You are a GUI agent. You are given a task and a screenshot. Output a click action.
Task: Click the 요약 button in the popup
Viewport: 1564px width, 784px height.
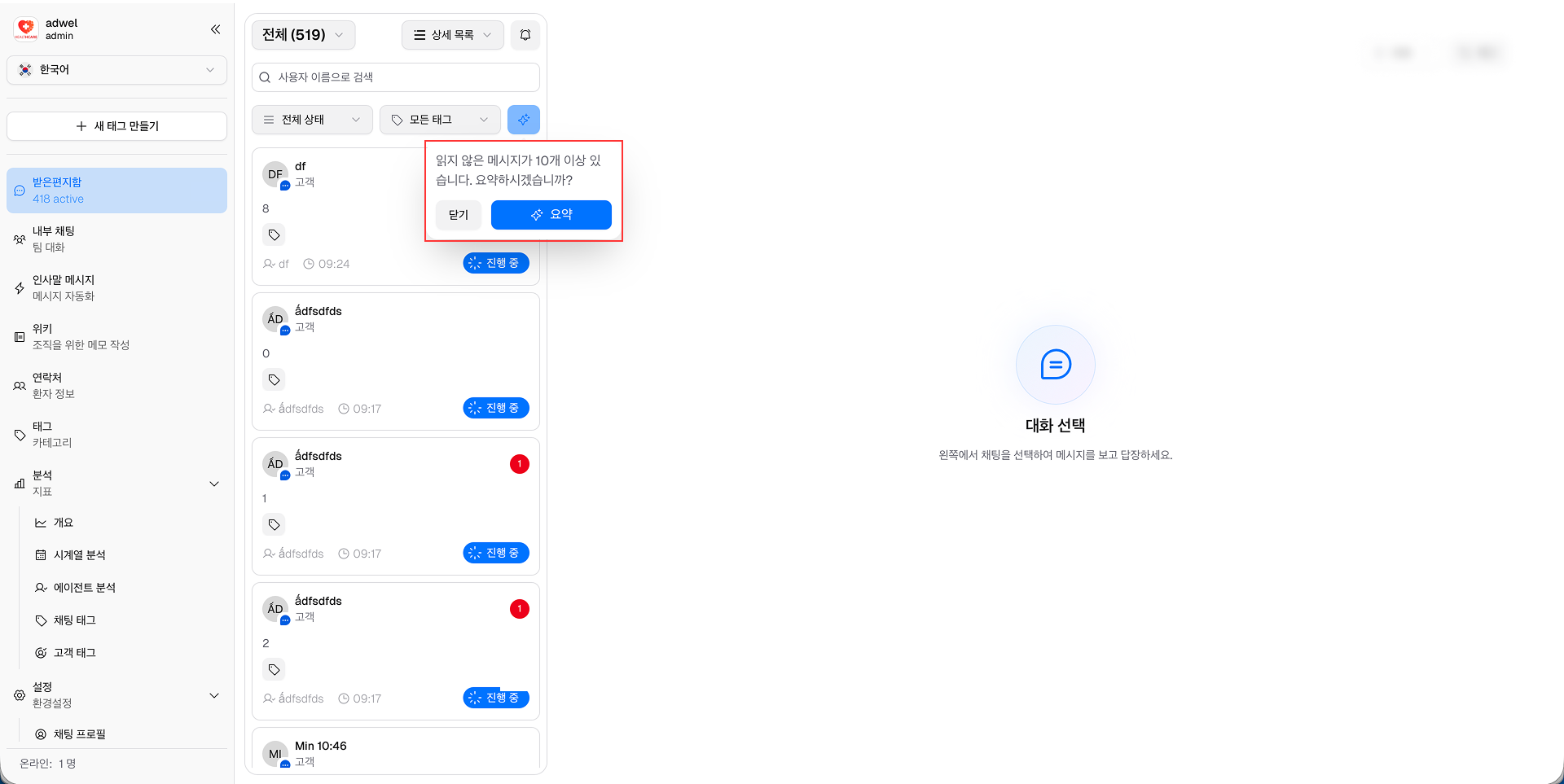(x=551, y=214)
